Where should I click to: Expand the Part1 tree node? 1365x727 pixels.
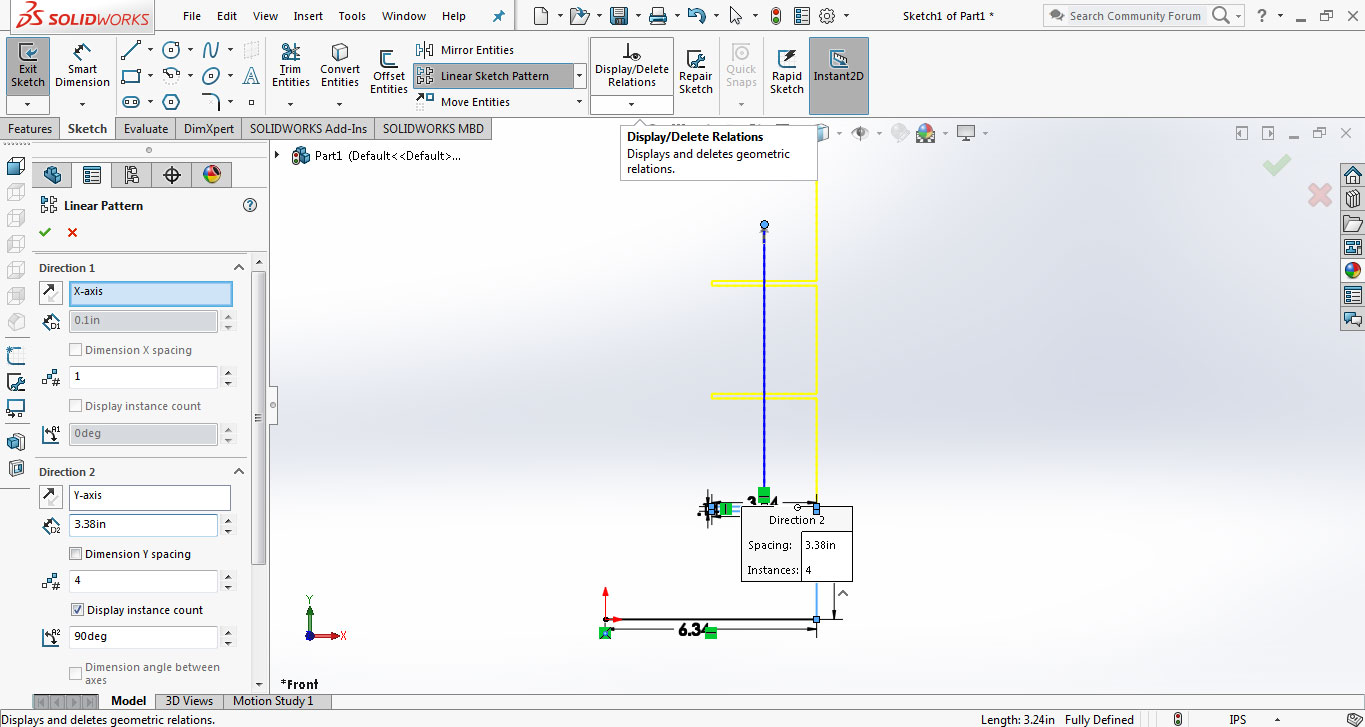point(277,155)
